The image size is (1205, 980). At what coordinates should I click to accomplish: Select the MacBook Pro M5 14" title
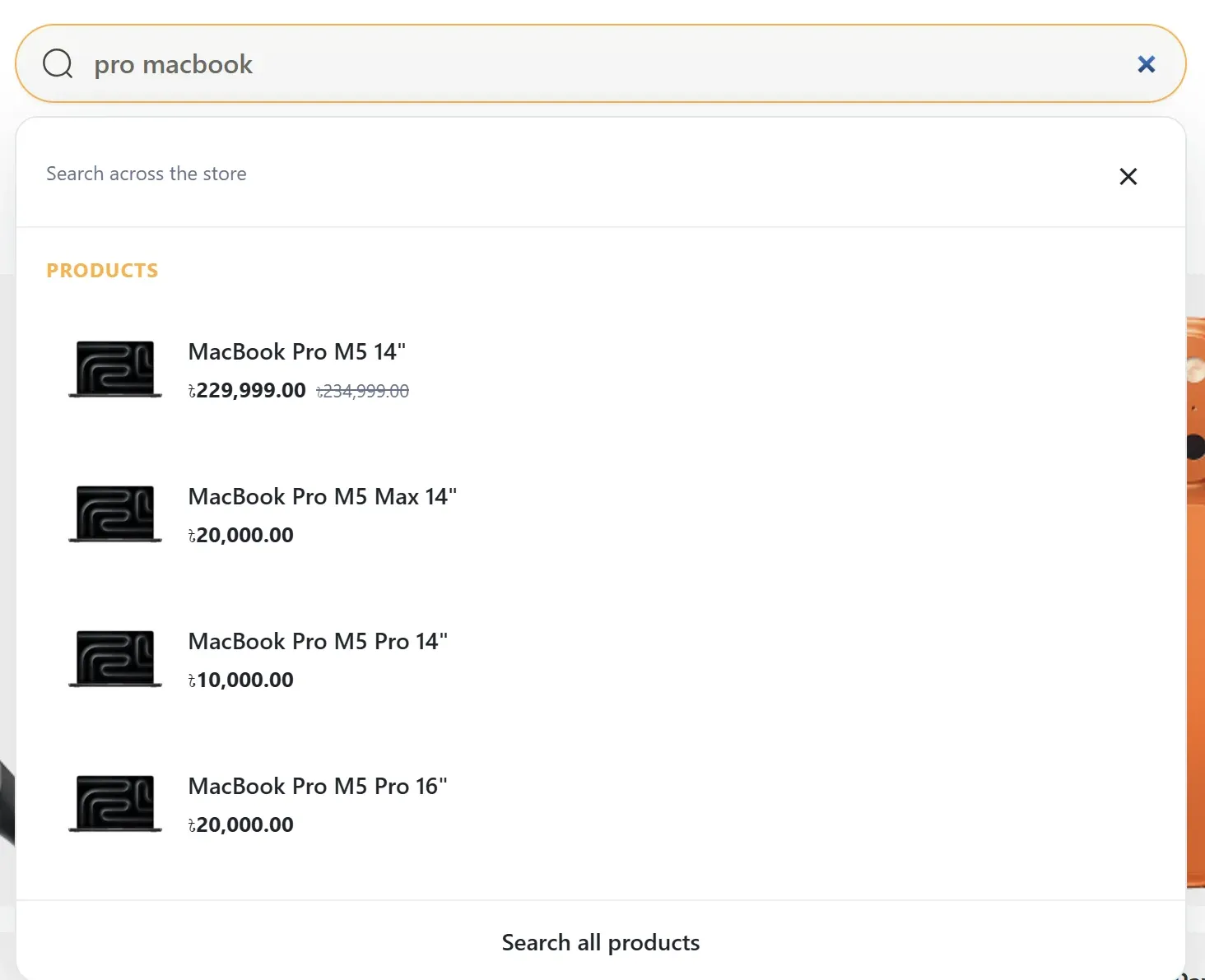click(x=297, y=352)
